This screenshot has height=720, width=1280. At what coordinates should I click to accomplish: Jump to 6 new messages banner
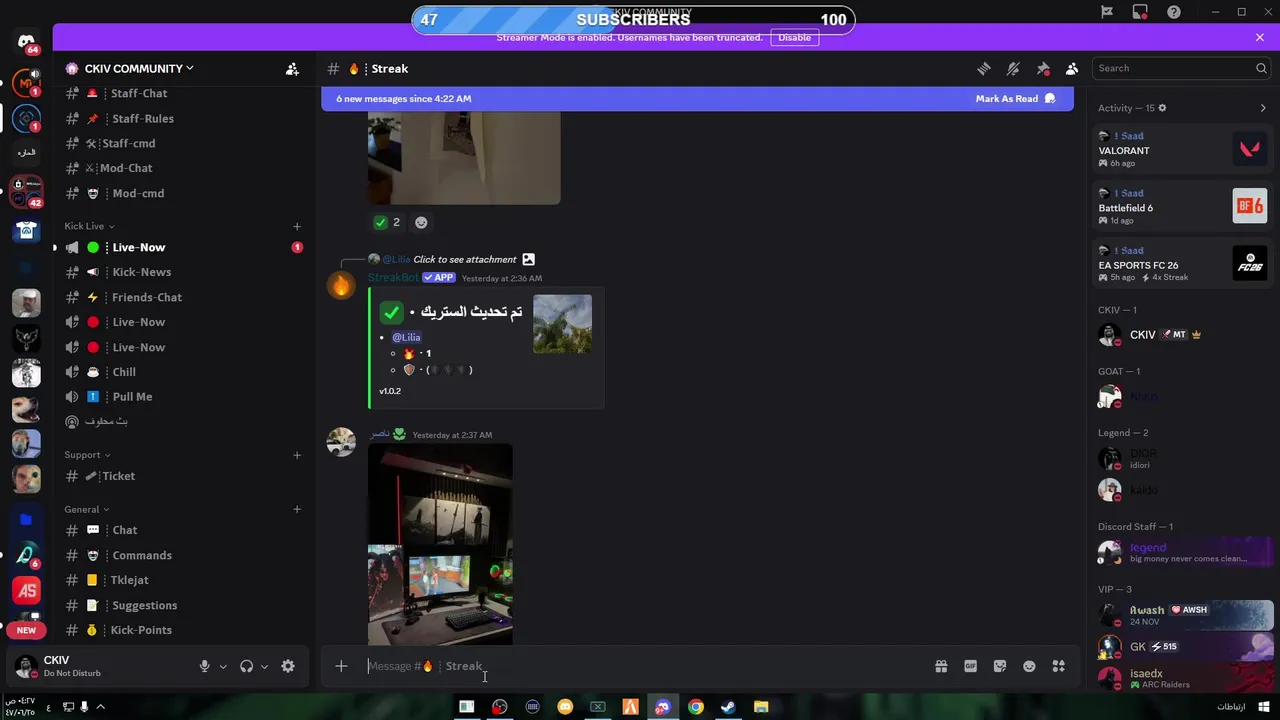click(697, 99)
